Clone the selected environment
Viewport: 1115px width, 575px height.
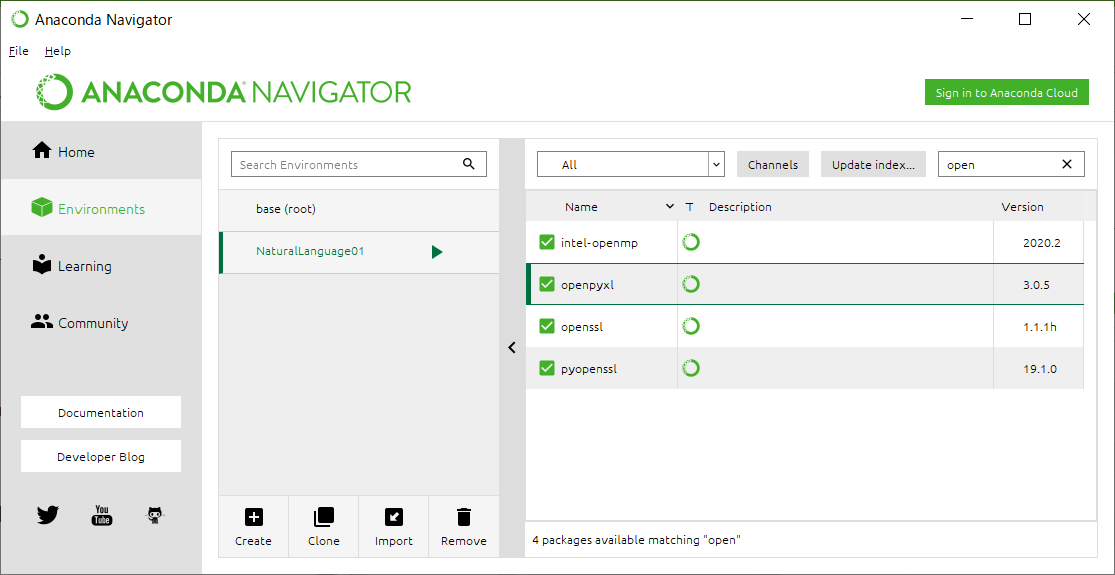[x=324, y=527]
